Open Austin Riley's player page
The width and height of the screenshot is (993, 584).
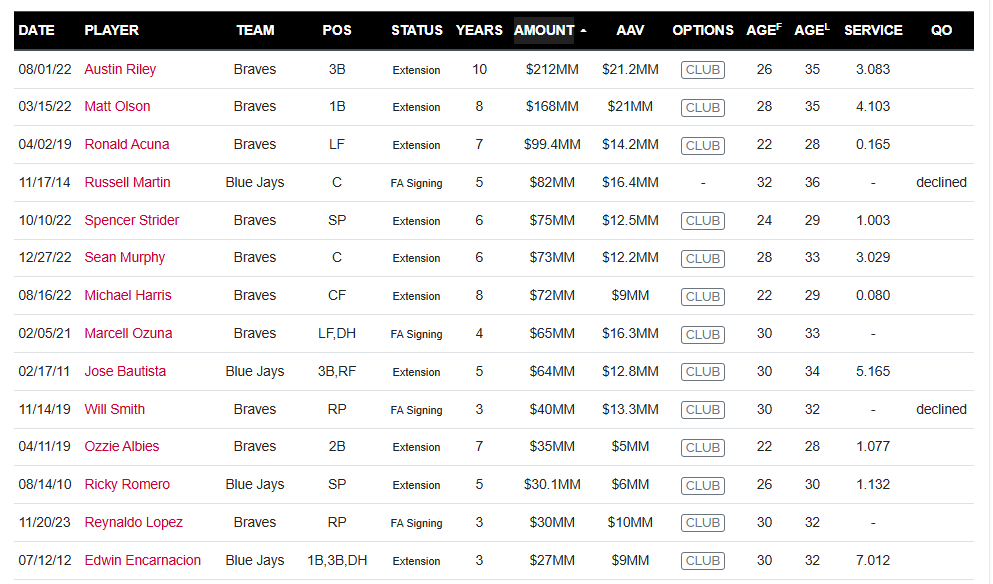pos(120,70)
